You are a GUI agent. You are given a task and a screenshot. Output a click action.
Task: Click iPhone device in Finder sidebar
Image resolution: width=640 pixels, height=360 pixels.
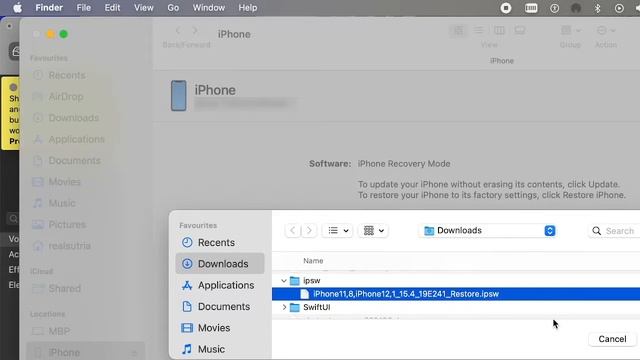pos(85,352)
